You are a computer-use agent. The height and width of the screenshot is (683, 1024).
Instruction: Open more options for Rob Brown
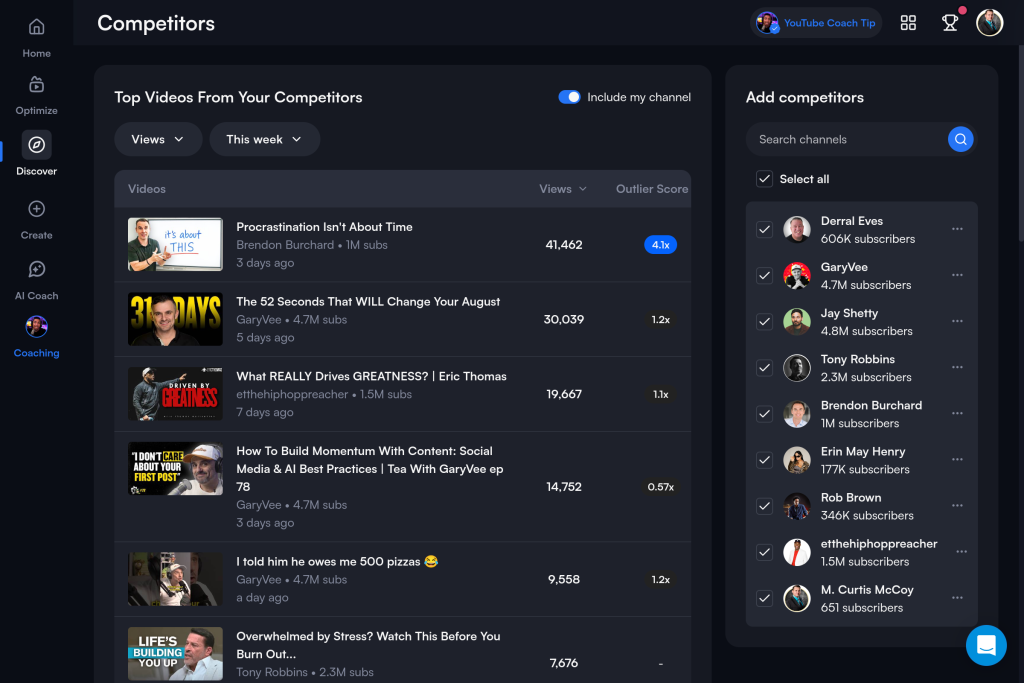[x=957, y=505]
